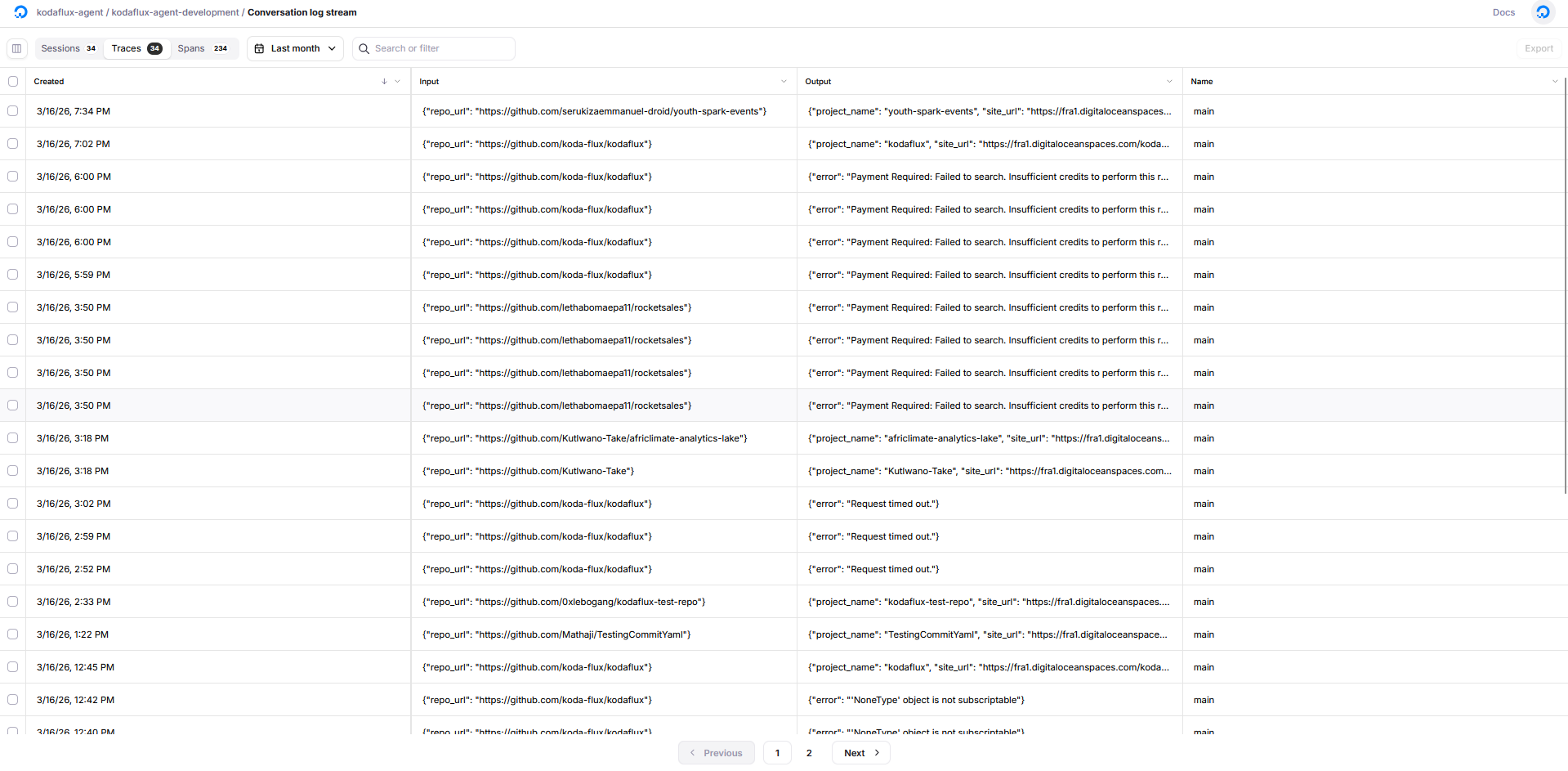The width and height of the screenshot is (1568, 771).
Task: Check the row created 3/16/26, 7:34 PM
Action: tap(13, 111)
